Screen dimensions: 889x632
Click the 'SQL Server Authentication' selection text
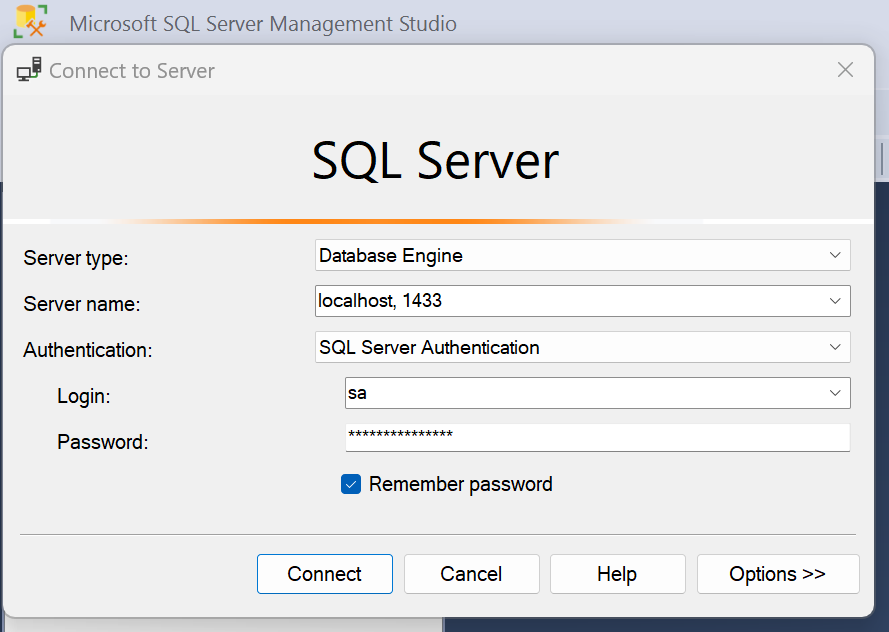click(429, 347)
